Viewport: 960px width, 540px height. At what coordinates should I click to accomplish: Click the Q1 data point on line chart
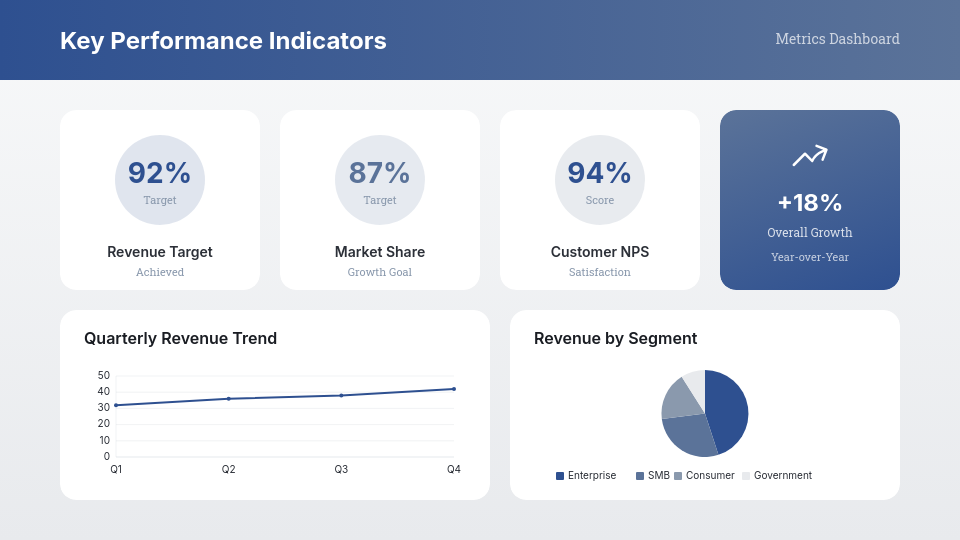point(116,405)
